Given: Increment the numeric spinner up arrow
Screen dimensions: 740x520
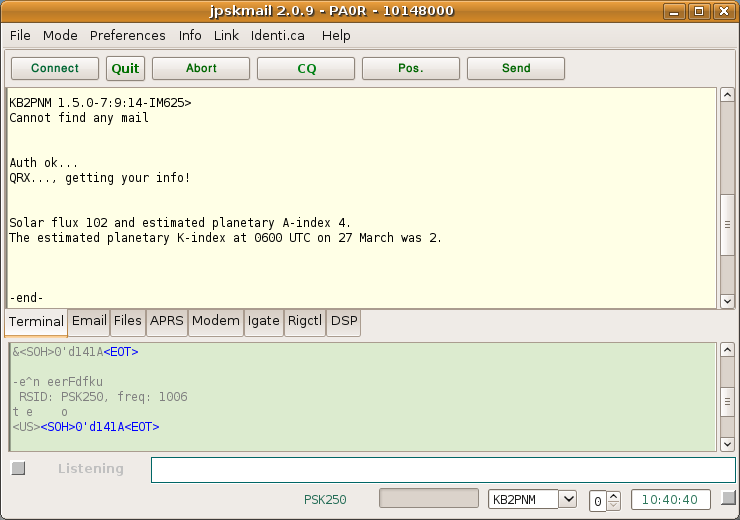Looking at the screenshot, I should coord(614,495).
